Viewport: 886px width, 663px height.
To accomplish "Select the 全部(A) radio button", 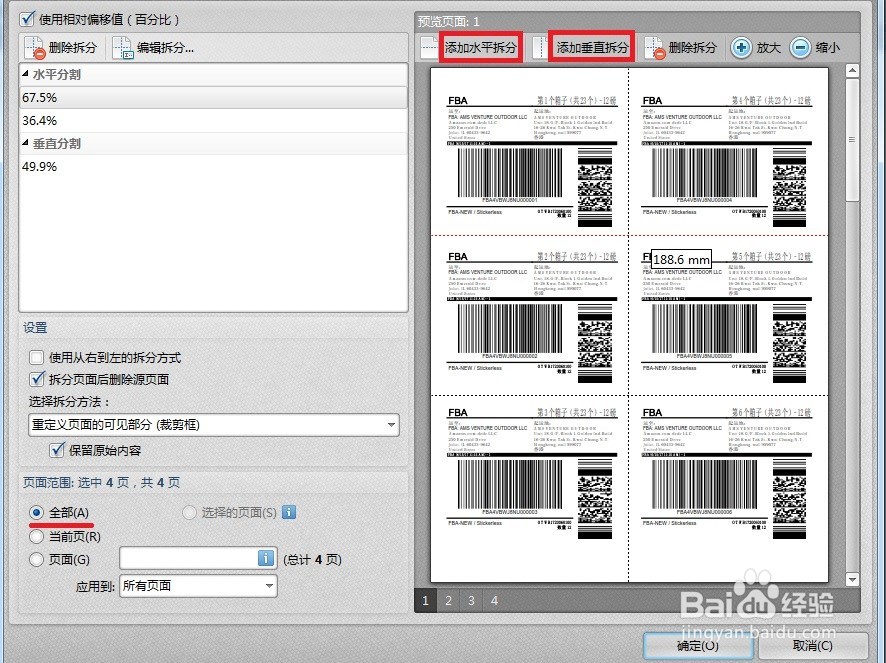I will coord(36,513).
